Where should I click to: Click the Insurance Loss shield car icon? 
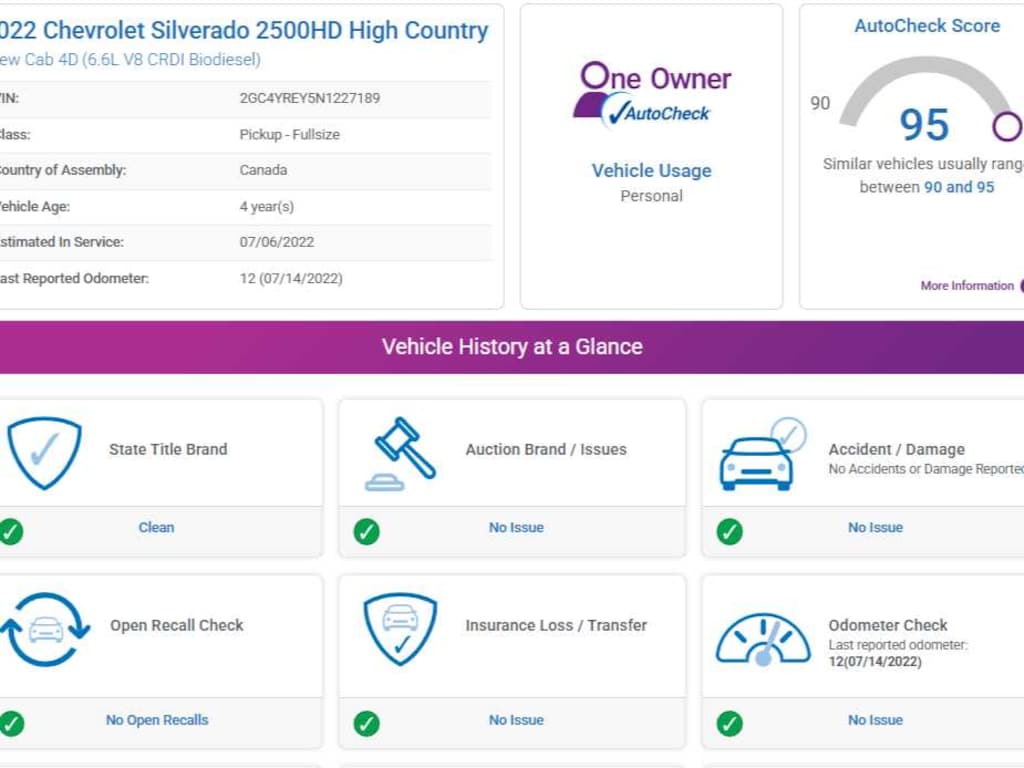pos(400,629)
